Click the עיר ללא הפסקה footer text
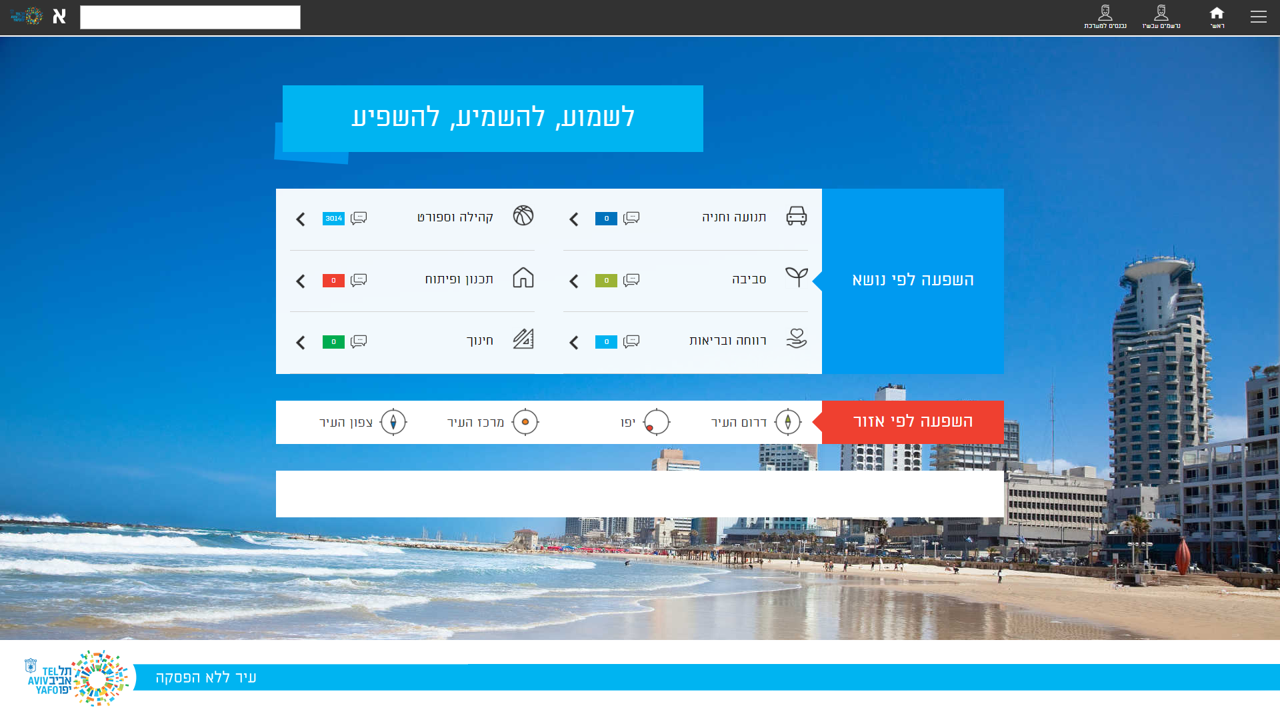 pyautogui.click(x=206, y=678)
